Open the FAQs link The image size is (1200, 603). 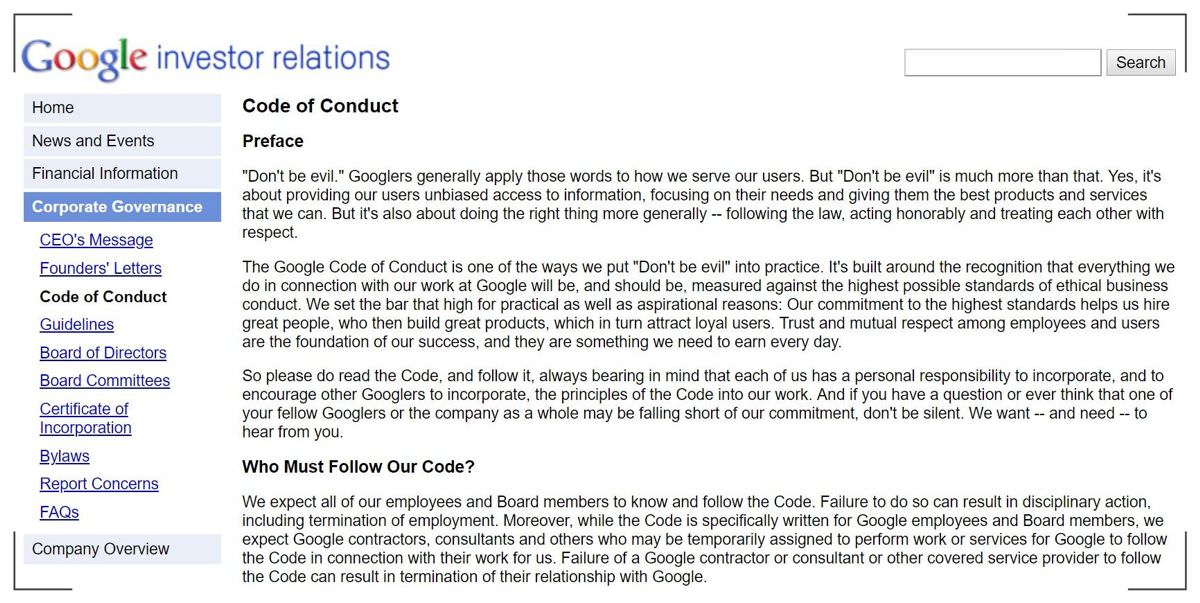(x=59, y=512)
